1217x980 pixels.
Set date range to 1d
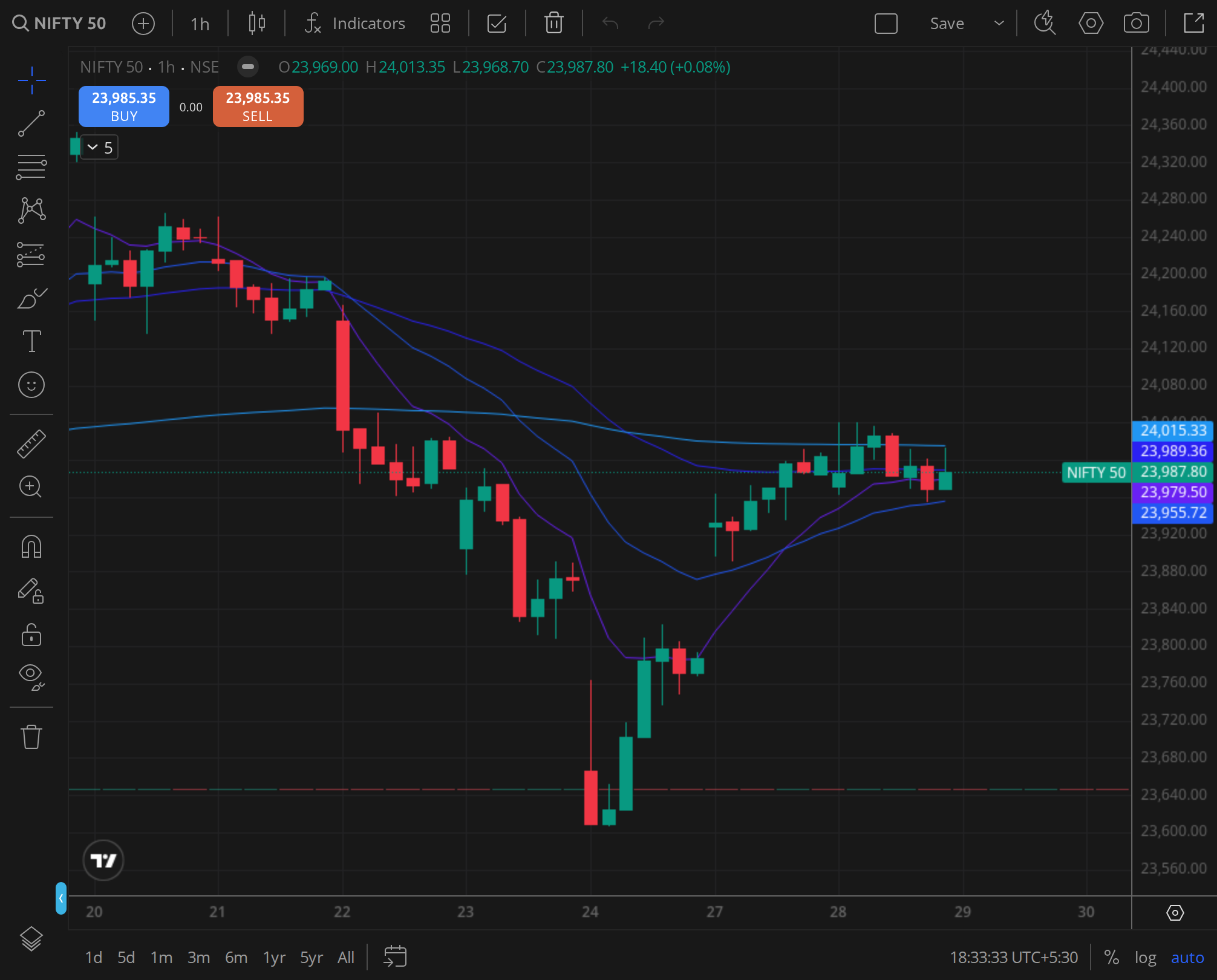[94, 958]
